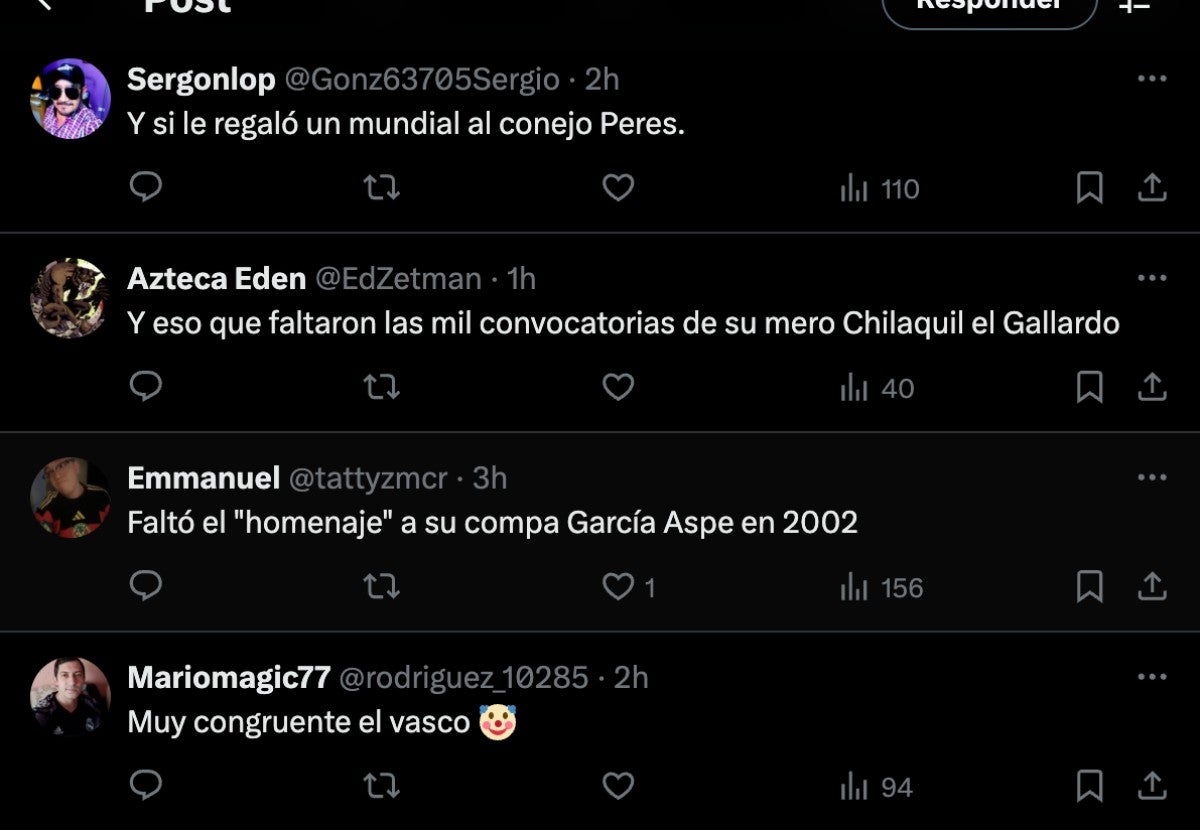Image resolution: width=1200 pixels, height=830 pixels.
Task: Share Mariomagic77's reply
Action: [1152, 787]
